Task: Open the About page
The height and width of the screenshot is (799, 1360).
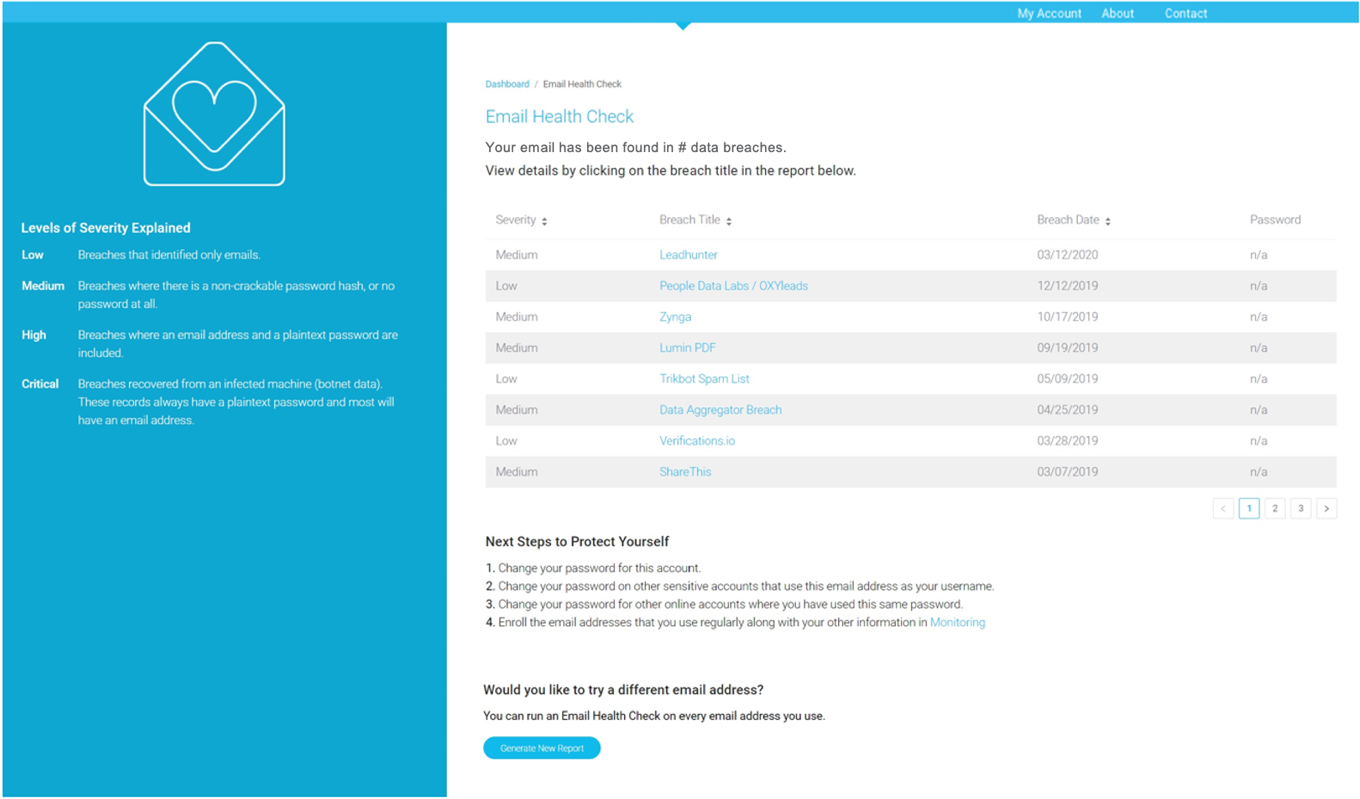Action: point(1117,13)
